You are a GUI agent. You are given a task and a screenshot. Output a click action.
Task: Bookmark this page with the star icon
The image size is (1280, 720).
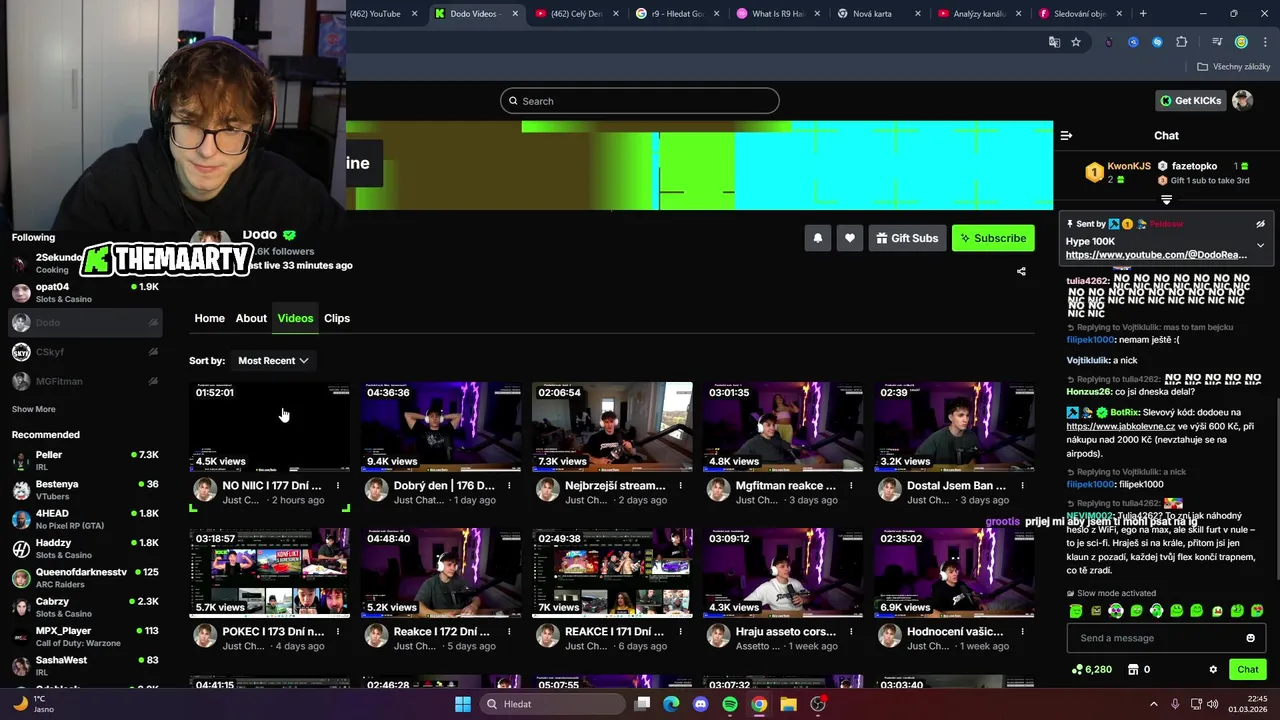tap(1076, 42)
